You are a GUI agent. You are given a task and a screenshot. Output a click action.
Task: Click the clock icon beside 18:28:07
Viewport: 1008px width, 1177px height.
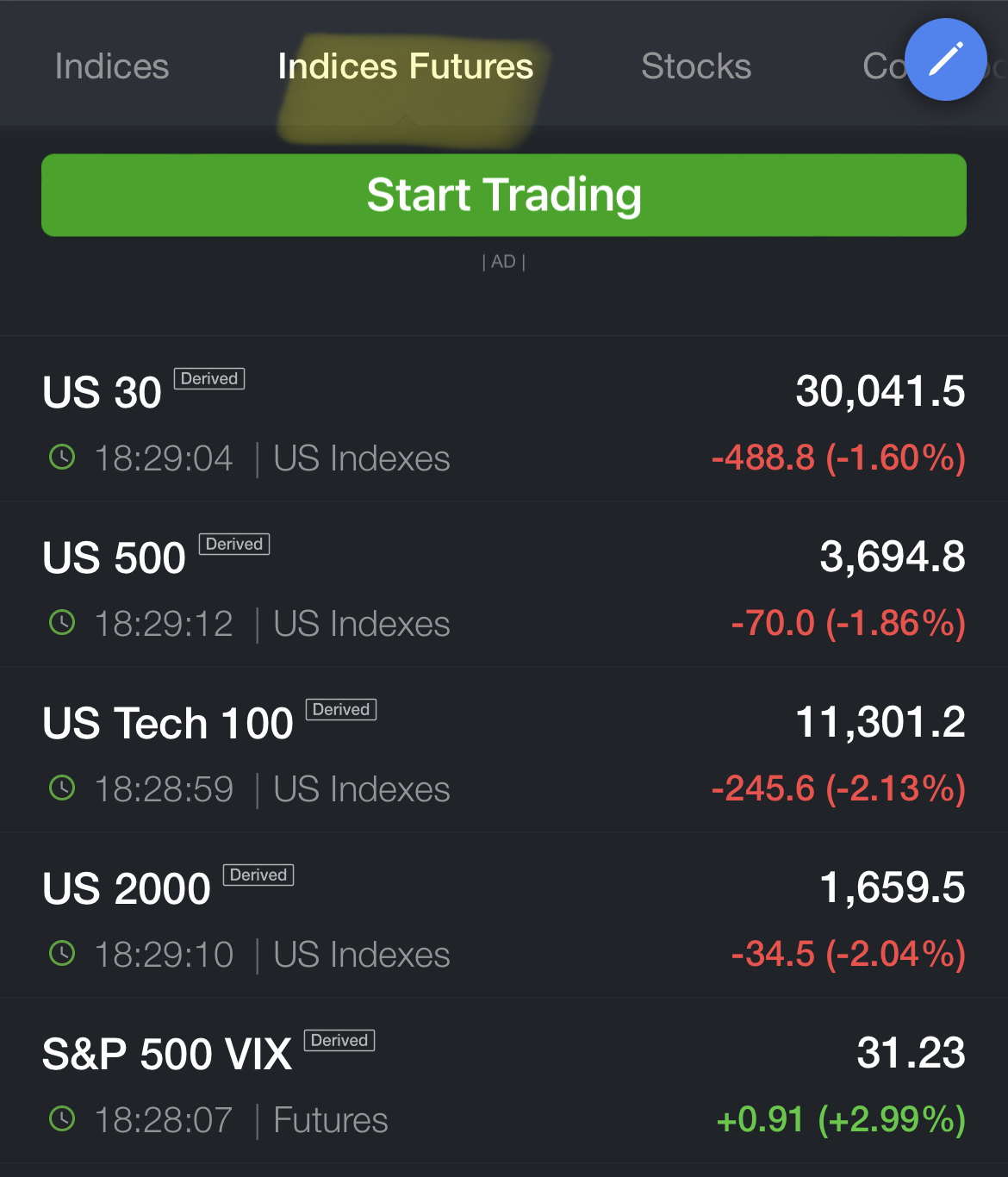point(62,1118)
